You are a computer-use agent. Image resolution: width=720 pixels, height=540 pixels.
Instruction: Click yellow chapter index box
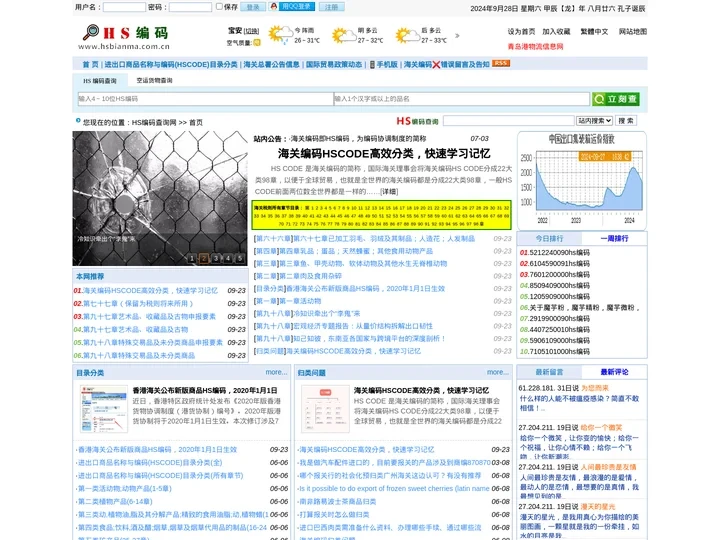[x=382, y=215]
